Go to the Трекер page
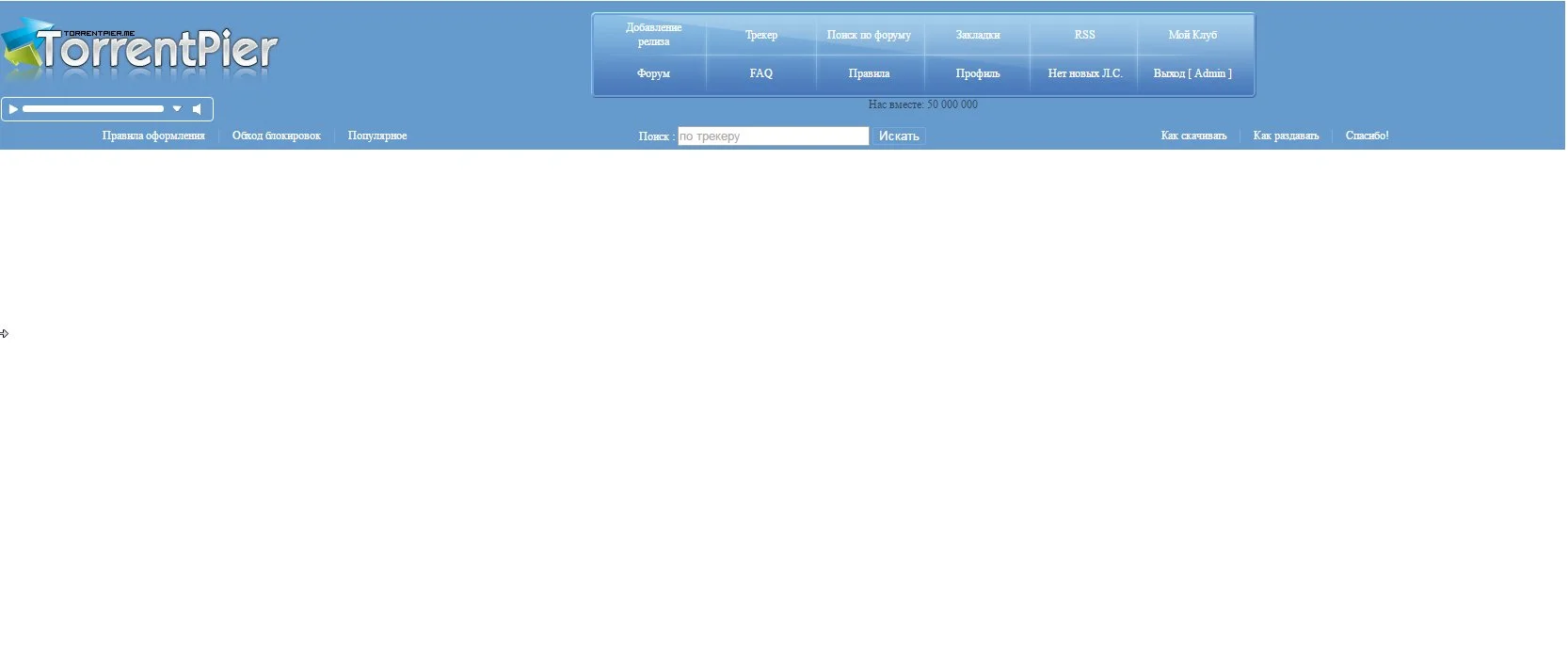The width and height of the screenshot is (1568, 671). (761, 35)
